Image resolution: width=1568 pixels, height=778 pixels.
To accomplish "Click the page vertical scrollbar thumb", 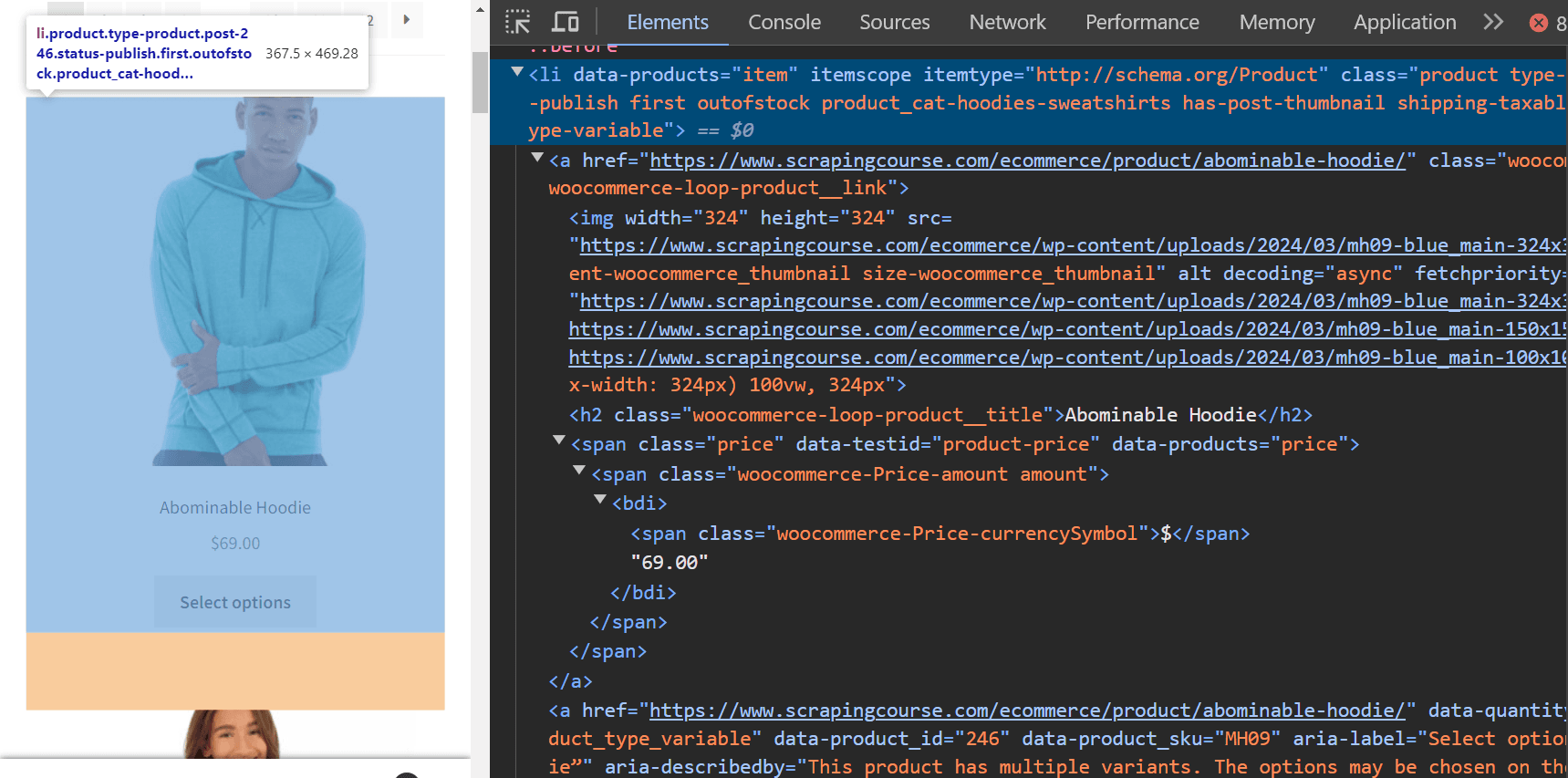I will click(x=481, y=82).
